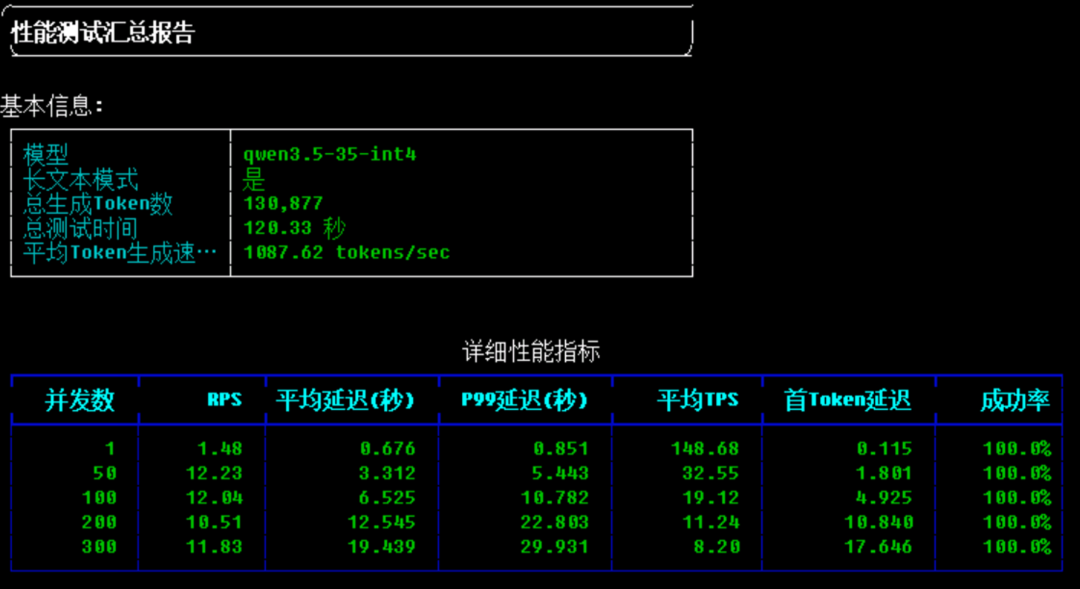
Task: Select concurrency value 200
Action: click(99, 522)
